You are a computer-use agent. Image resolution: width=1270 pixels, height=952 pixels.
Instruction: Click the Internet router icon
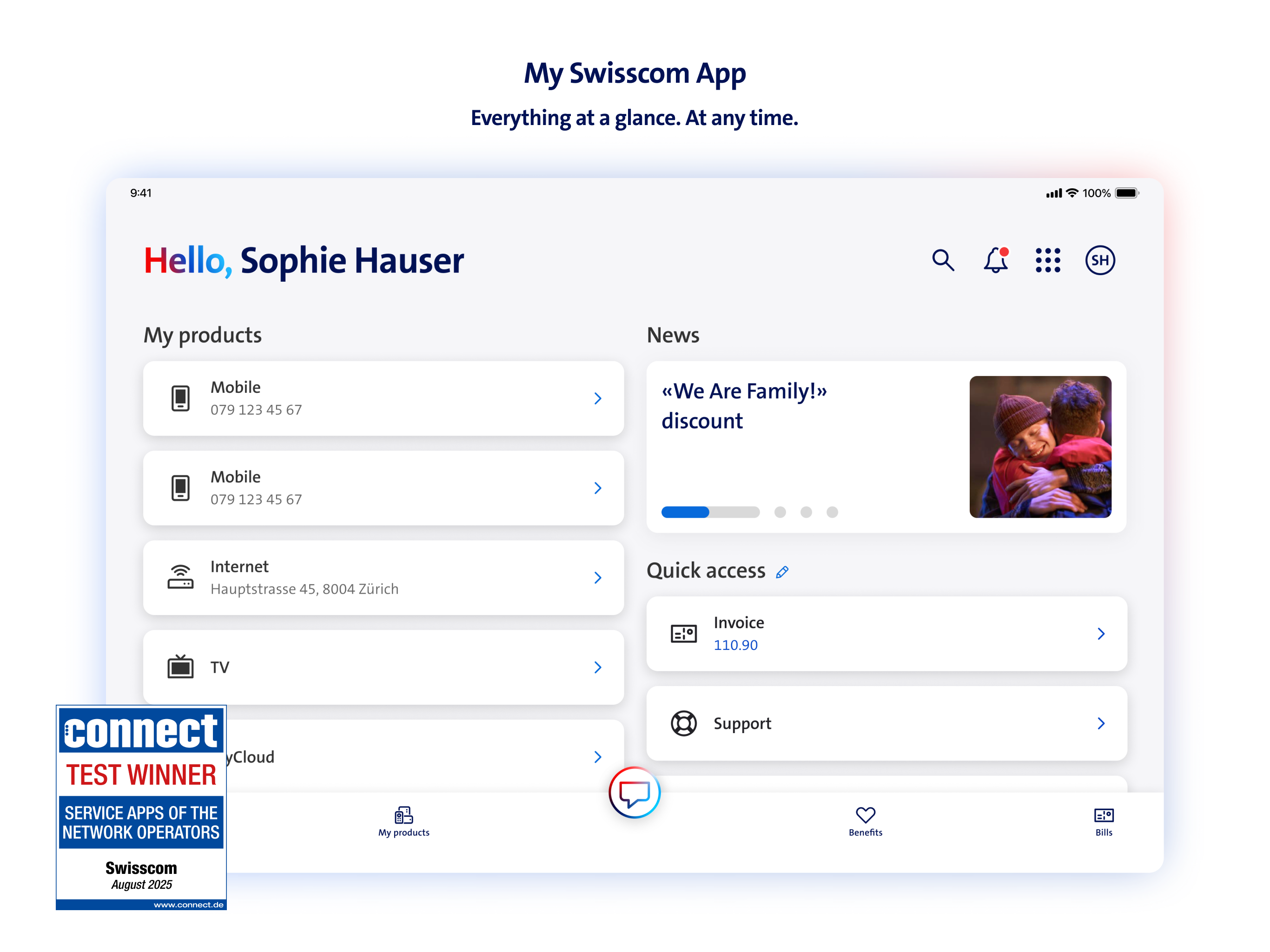[x=180, y=576]
